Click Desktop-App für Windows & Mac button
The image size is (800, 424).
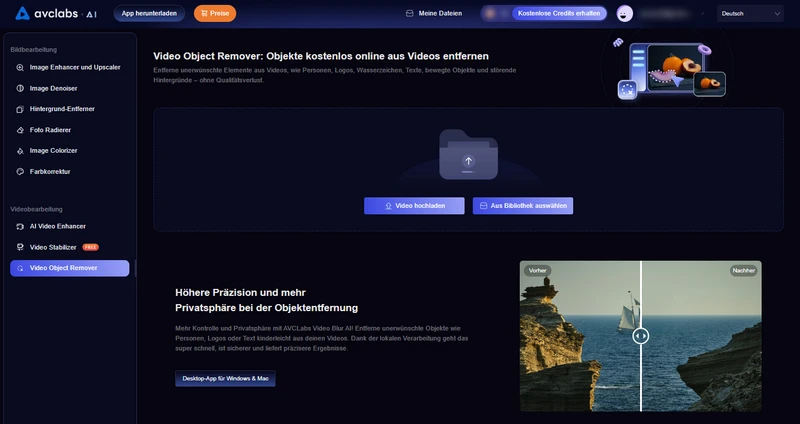coord(226,379)
